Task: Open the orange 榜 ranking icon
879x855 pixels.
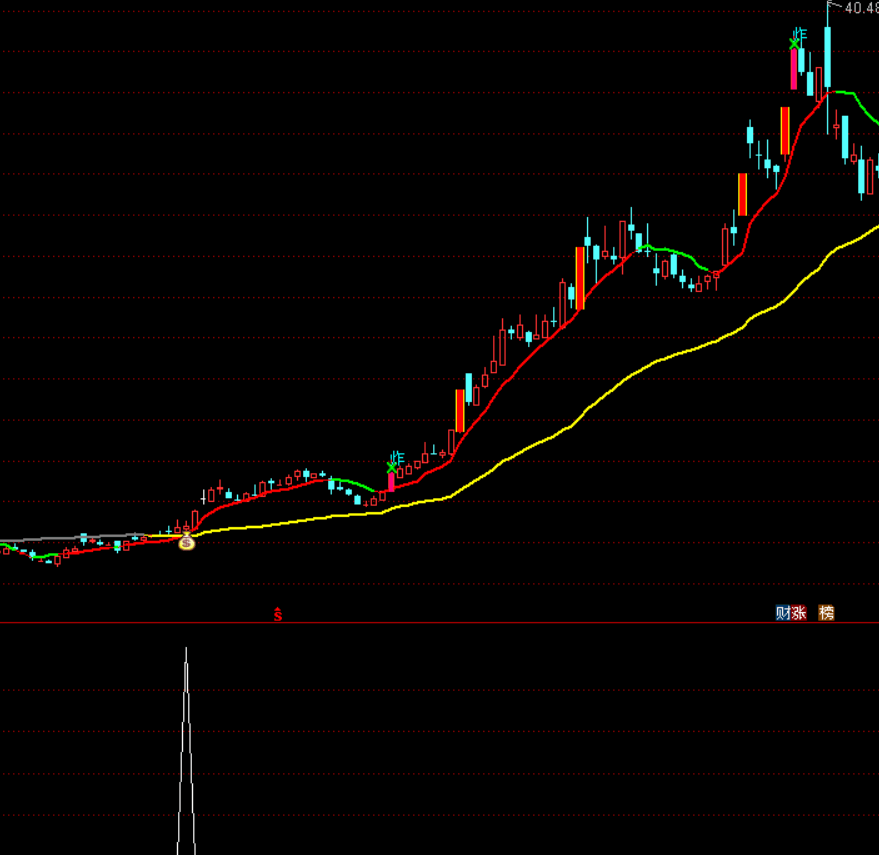Action: coord(826,613)
